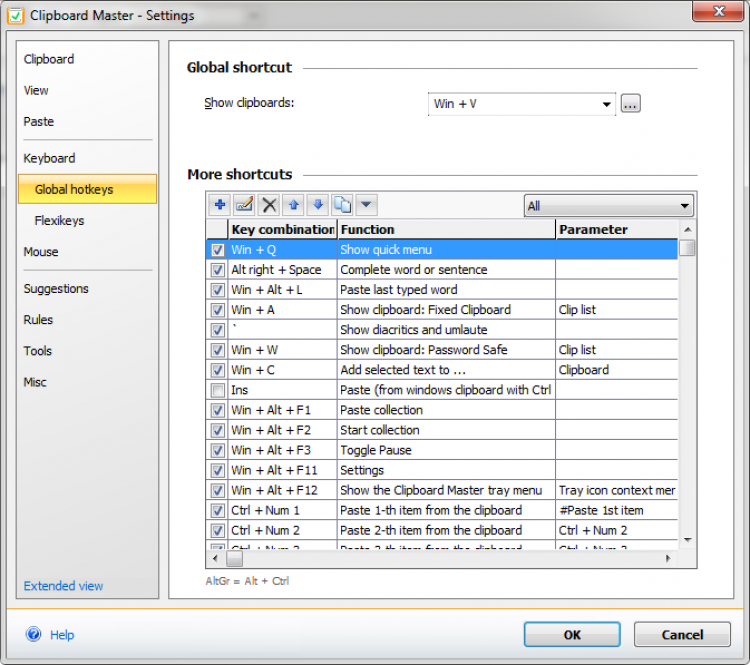
Task: Click the Extended view link
Action: (x=63, y=586)
